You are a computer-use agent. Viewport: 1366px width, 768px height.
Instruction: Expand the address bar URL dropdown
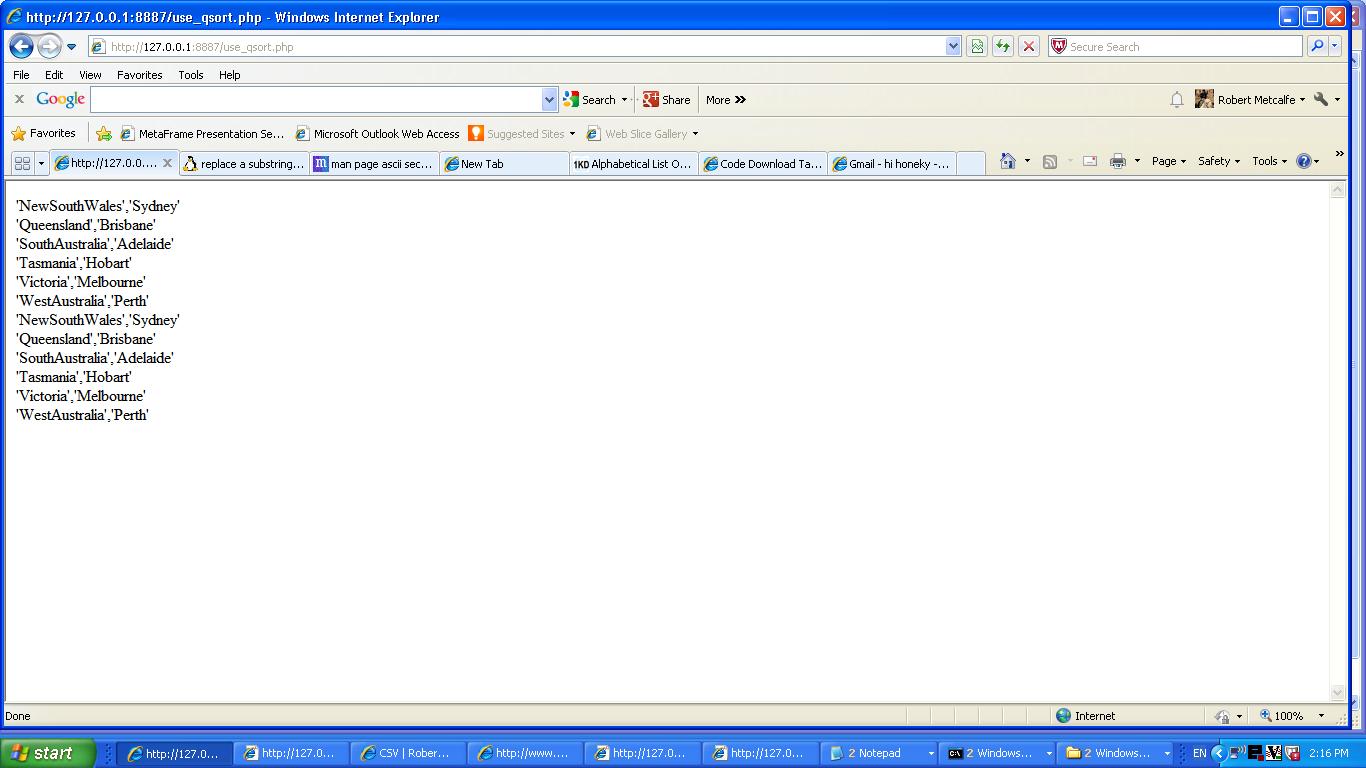coord(953,46)
